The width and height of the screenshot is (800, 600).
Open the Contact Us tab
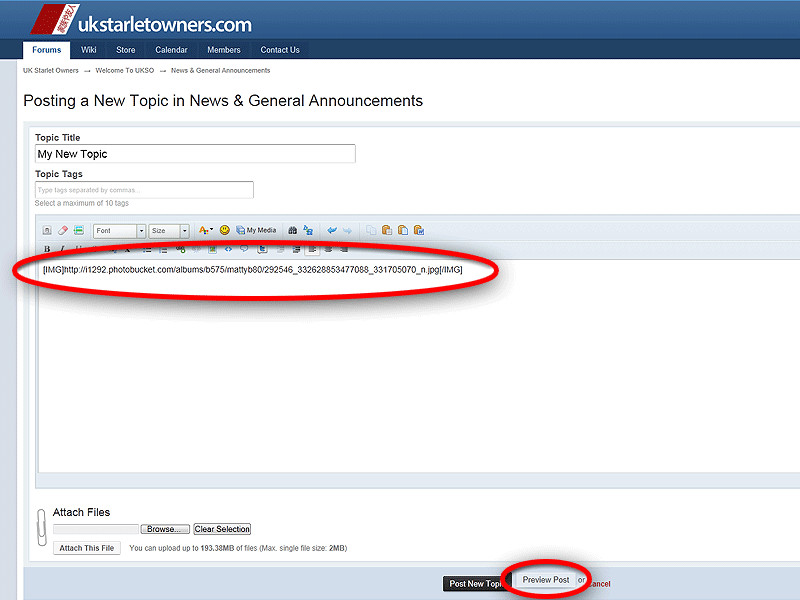(x=280, y=50)
